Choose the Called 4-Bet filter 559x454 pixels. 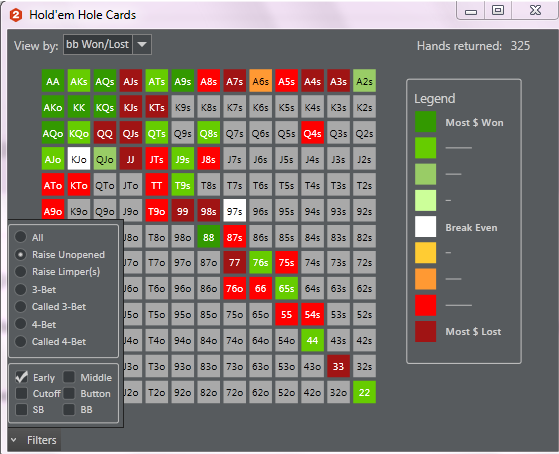(21, 341)
